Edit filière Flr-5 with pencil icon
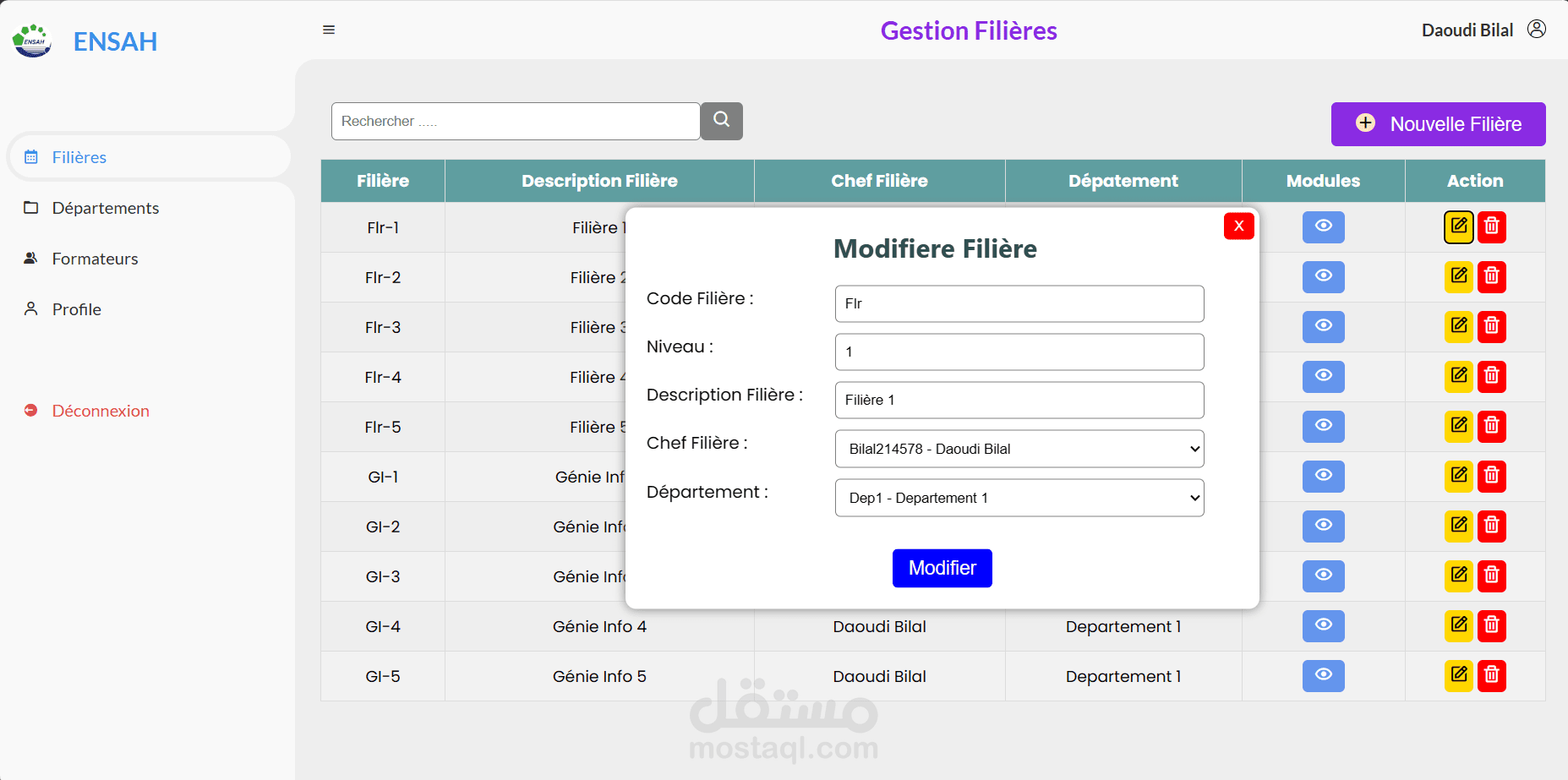This screenshot has height=780, width=1568. click(1459, 426)
